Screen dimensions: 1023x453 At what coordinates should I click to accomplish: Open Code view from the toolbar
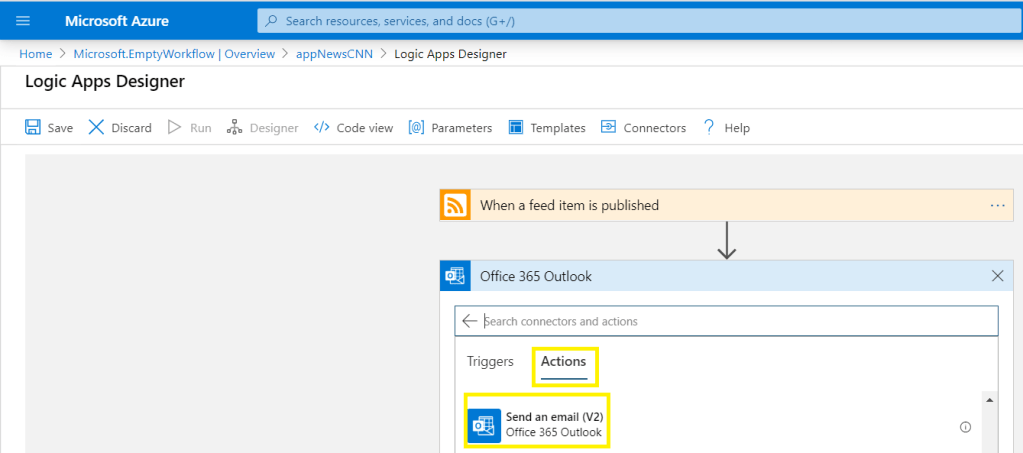click(353, 128)
